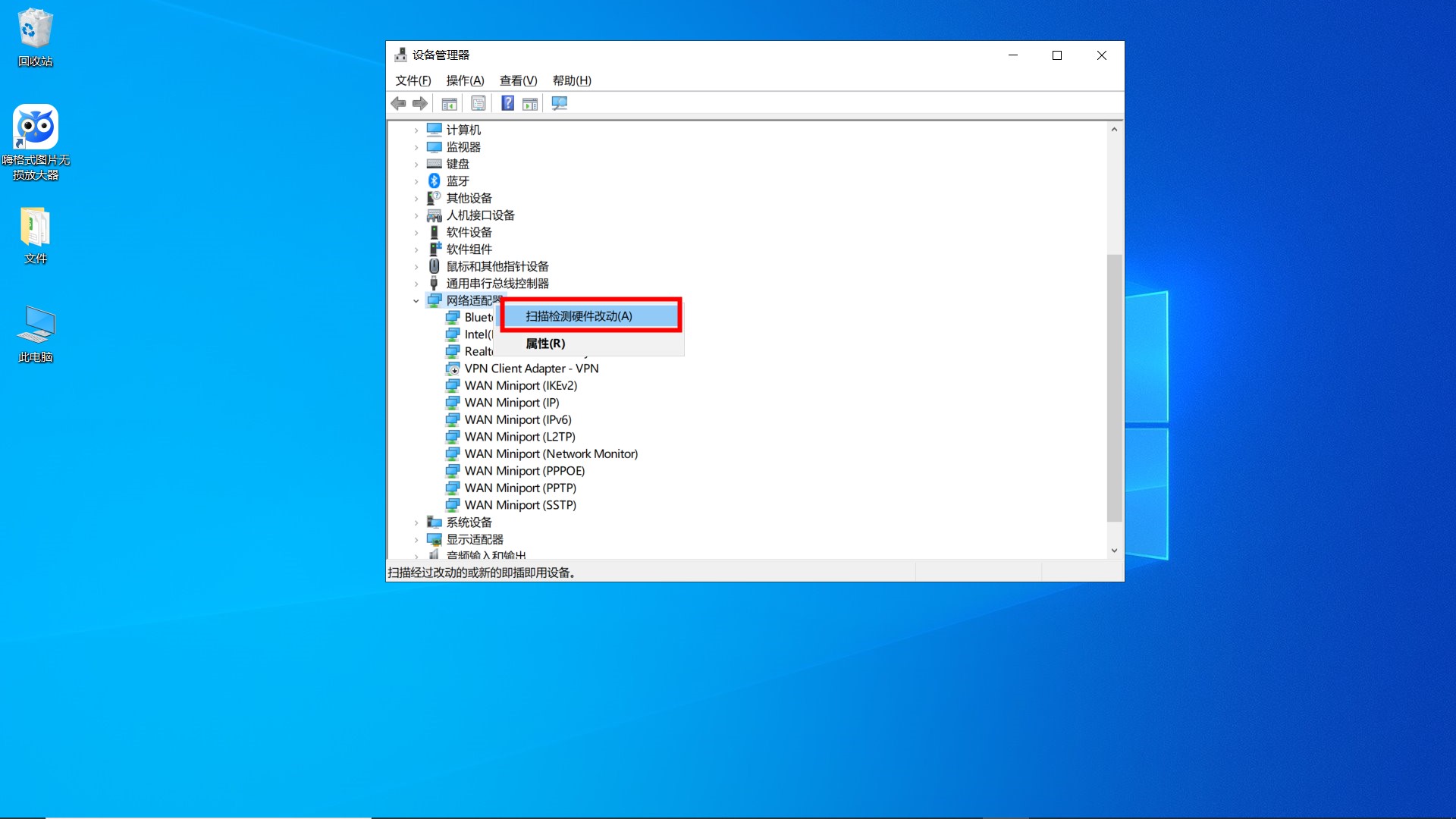Screen dimensions: 1456x819
Task: Expand the 系统设备 category
Action: [x=416, y=522]
